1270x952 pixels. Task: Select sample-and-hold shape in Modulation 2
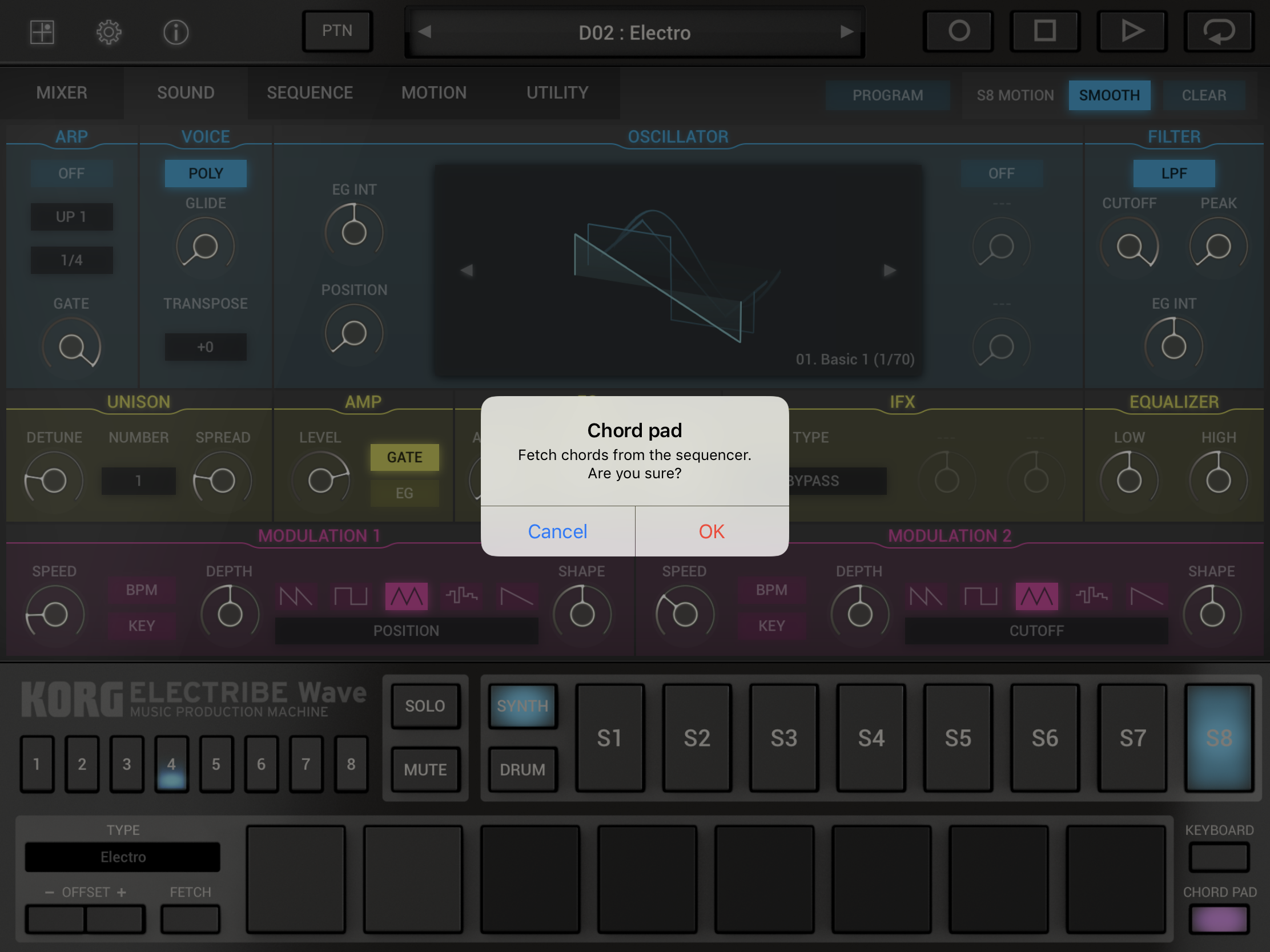click(1091, 597)
